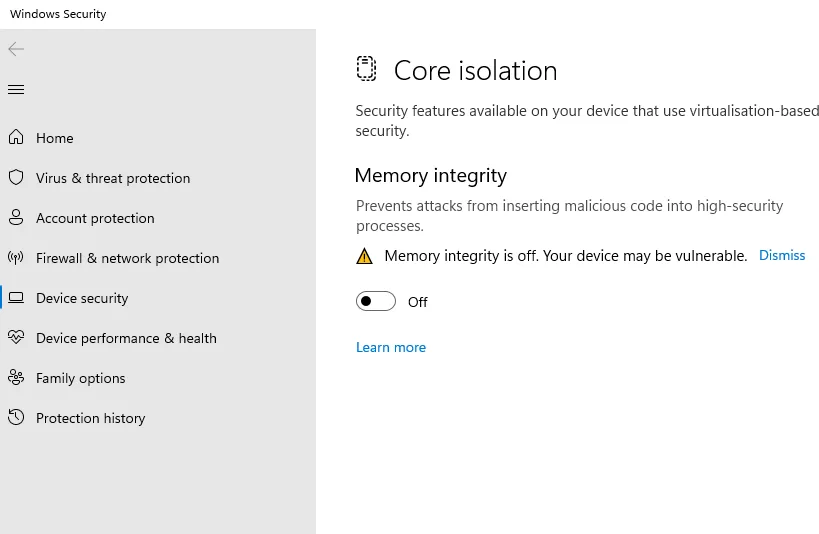Expand the hamburger navigation menu

click(16, 90)
